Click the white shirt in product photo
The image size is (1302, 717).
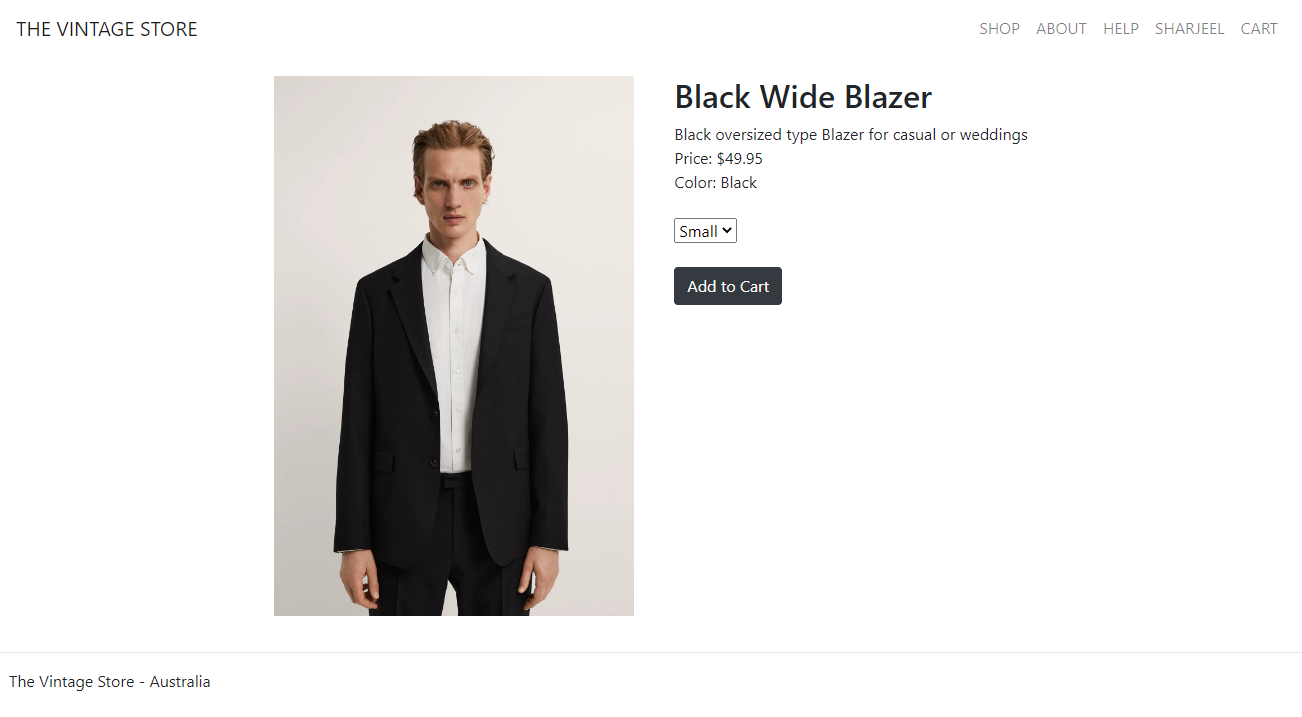click(x=453, y=350)
